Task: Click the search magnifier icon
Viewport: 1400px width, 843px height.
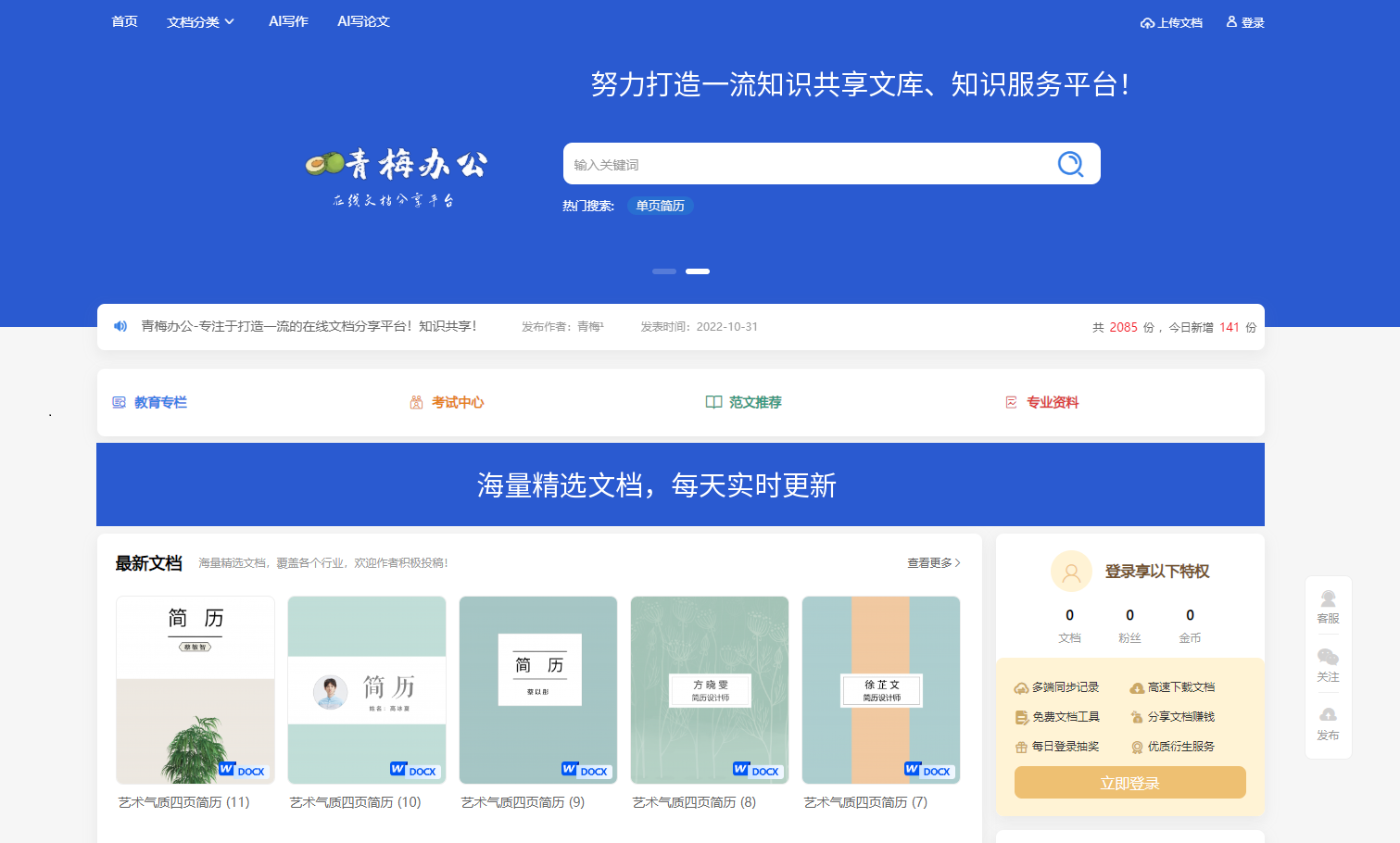Action: click(x=1070, y=164)
